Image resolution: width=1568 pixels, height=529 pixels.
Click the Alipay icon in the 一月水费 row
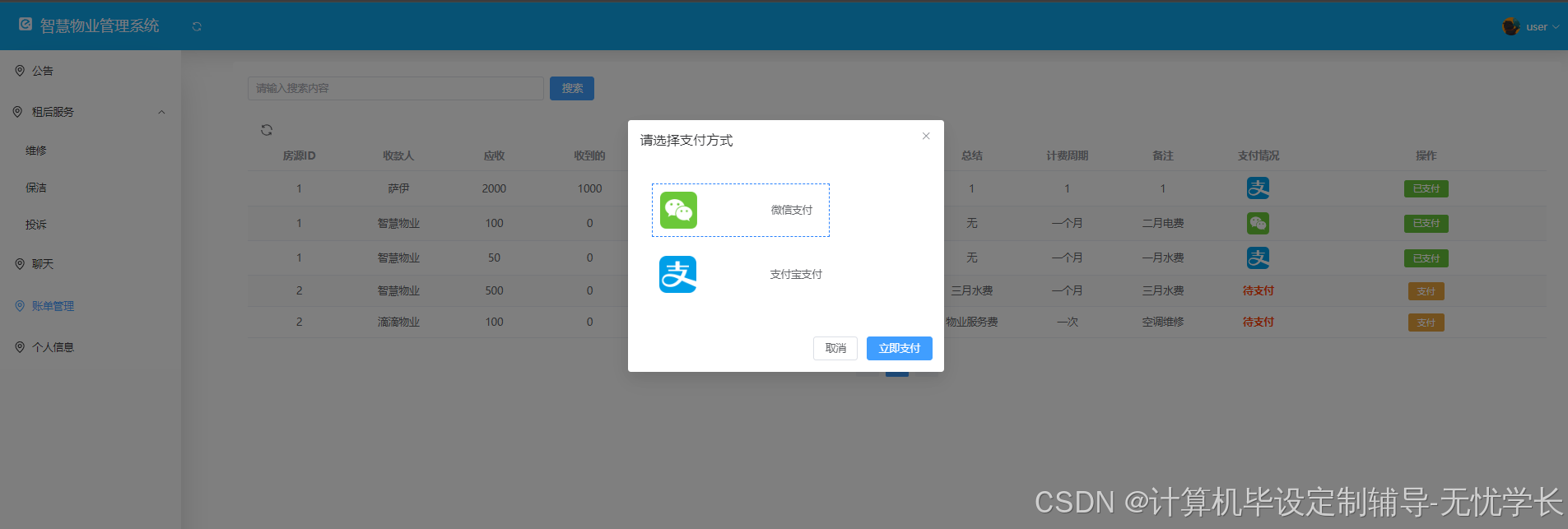click(1258, 258)
